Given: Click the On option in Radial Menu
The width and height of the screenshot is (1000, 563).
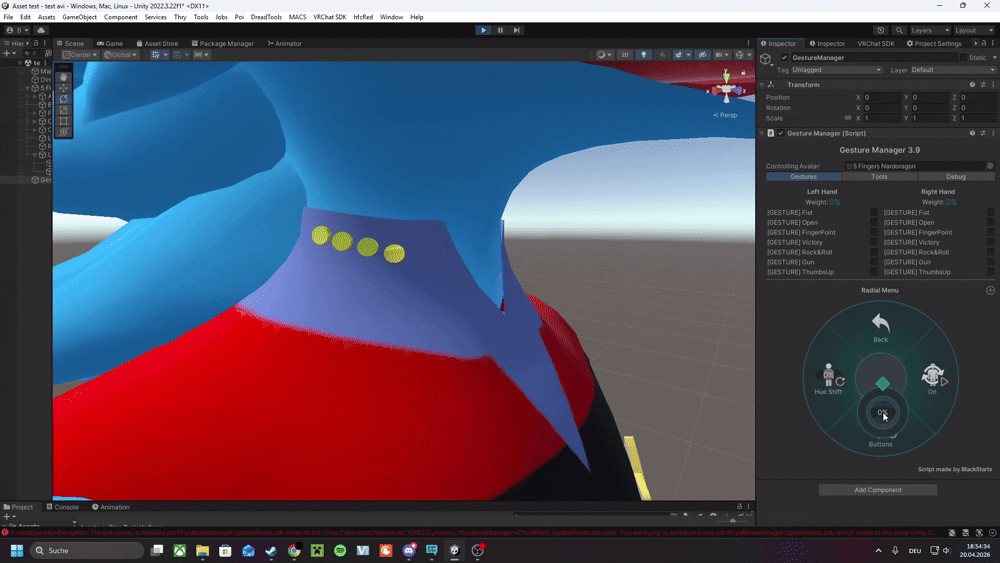Looking at the screenshot, I should pyautogui.click(x=932, y=379).
